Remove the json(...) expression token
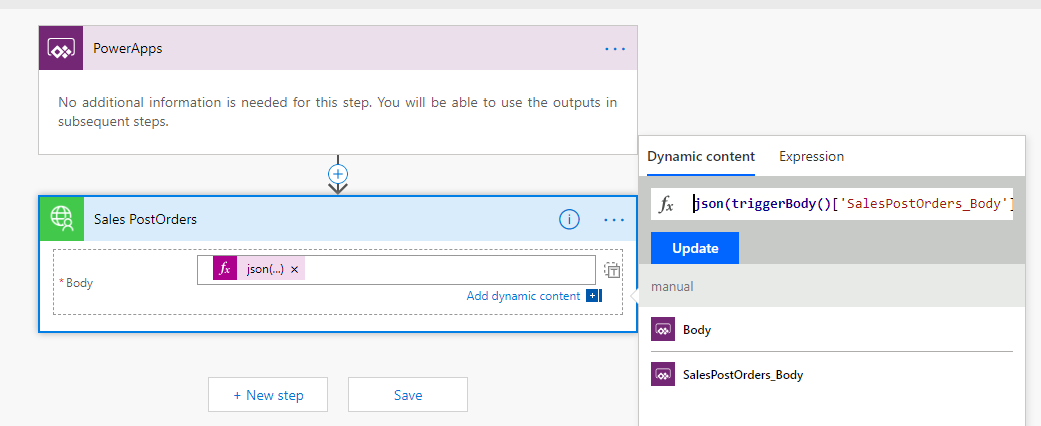The image size is (1041, 426). 294,269
